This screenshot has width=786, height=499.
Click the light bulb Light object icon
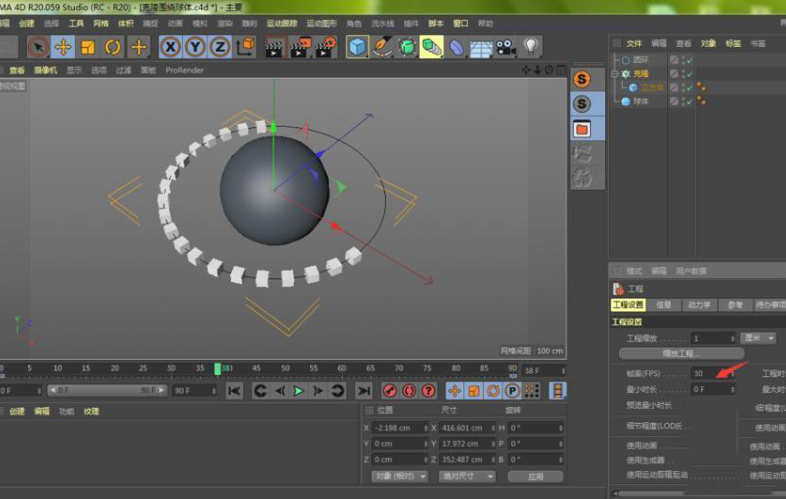click(x=531, y=47)
